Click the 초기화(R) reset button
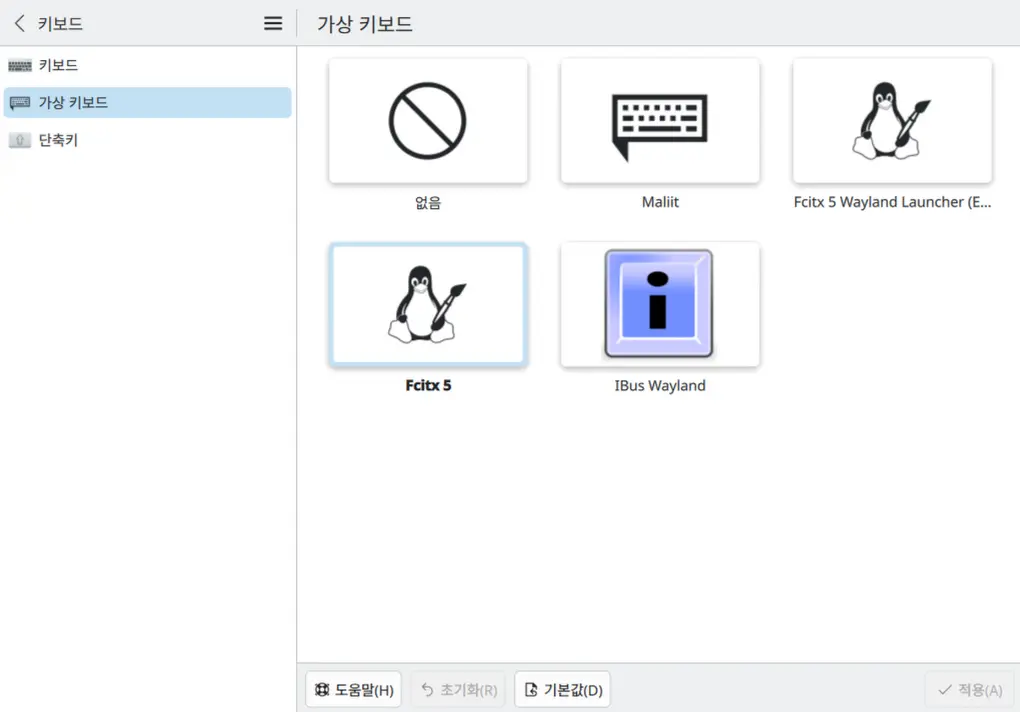The width and height of the screenshot is (1020, 712). [x=459, y=689]
